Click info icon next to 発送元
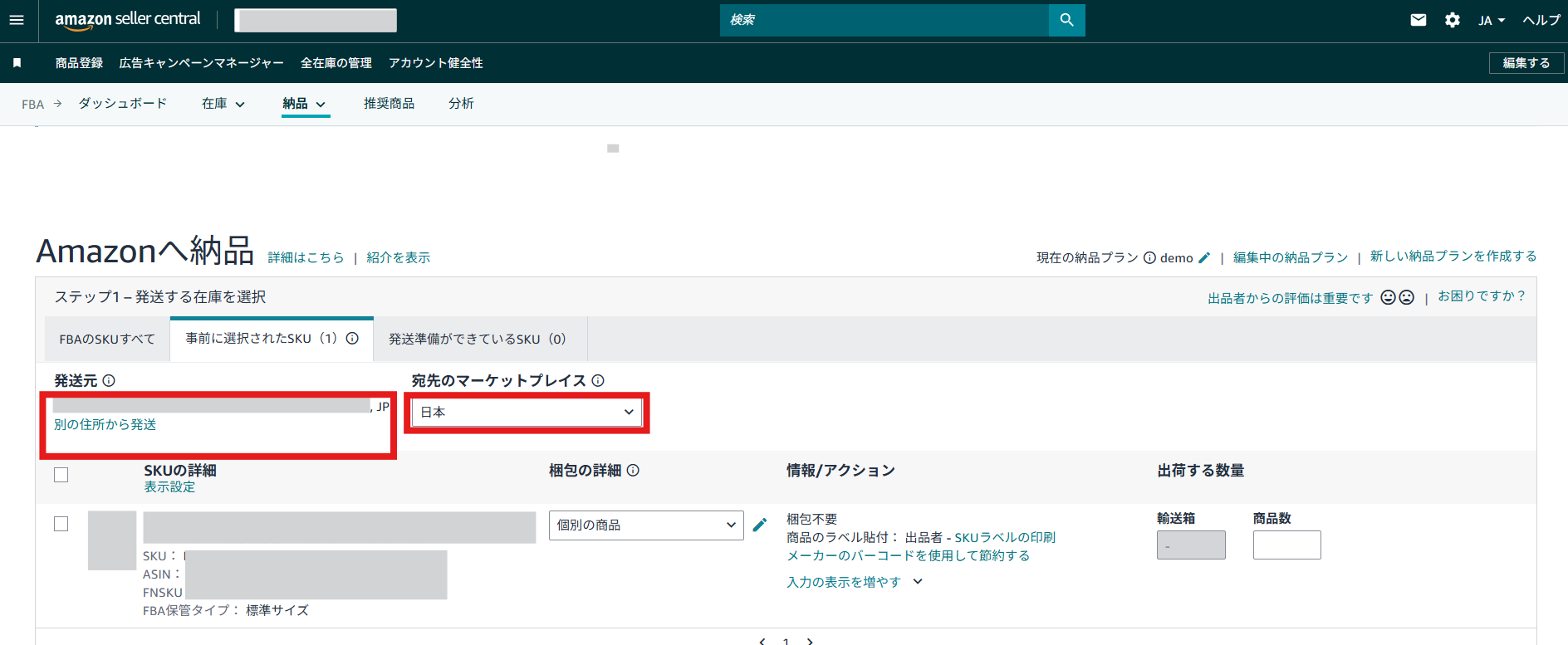 tap(109, 381)
